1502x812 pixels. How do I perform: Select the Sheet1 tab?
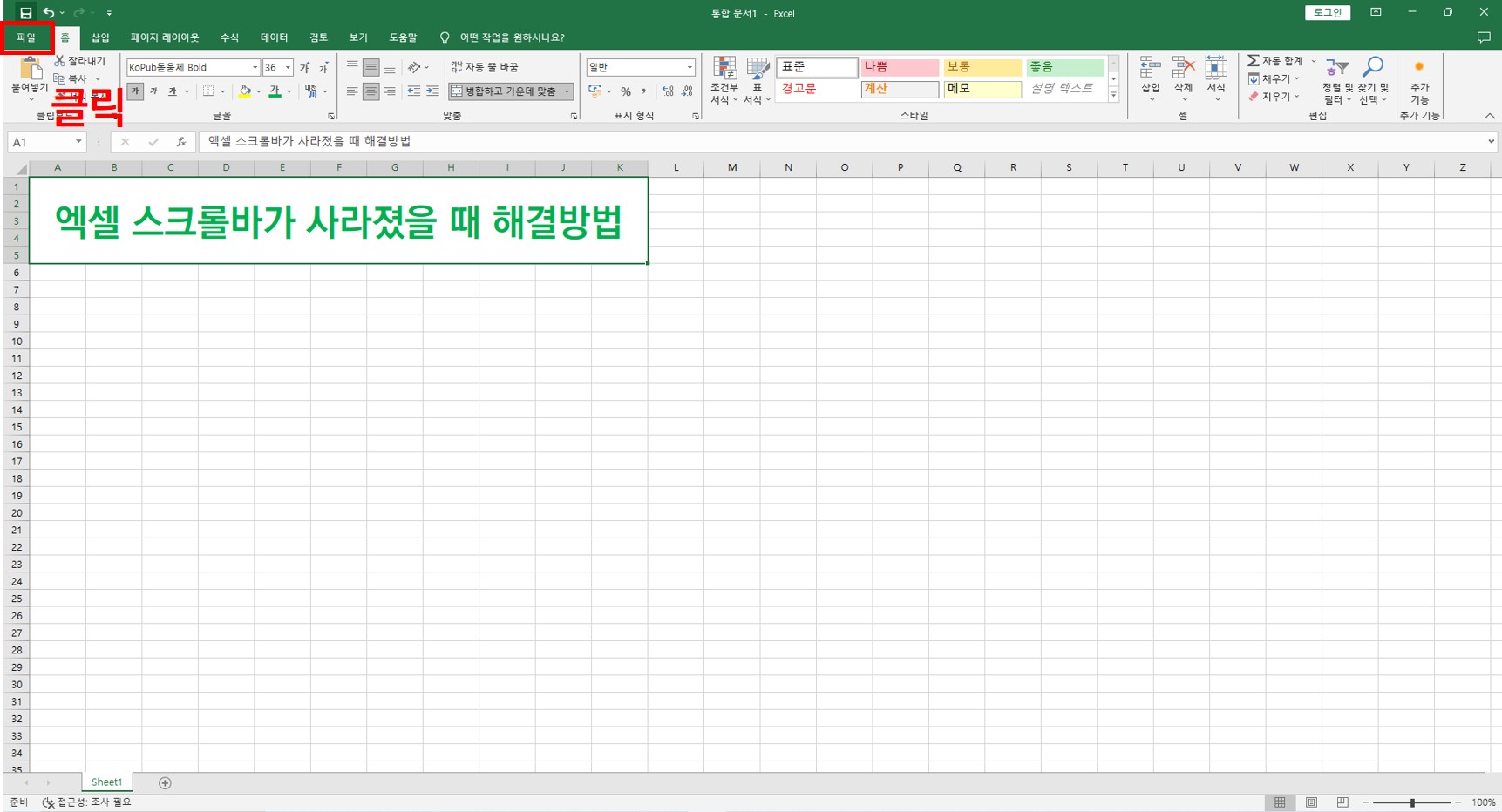(106, 782)
